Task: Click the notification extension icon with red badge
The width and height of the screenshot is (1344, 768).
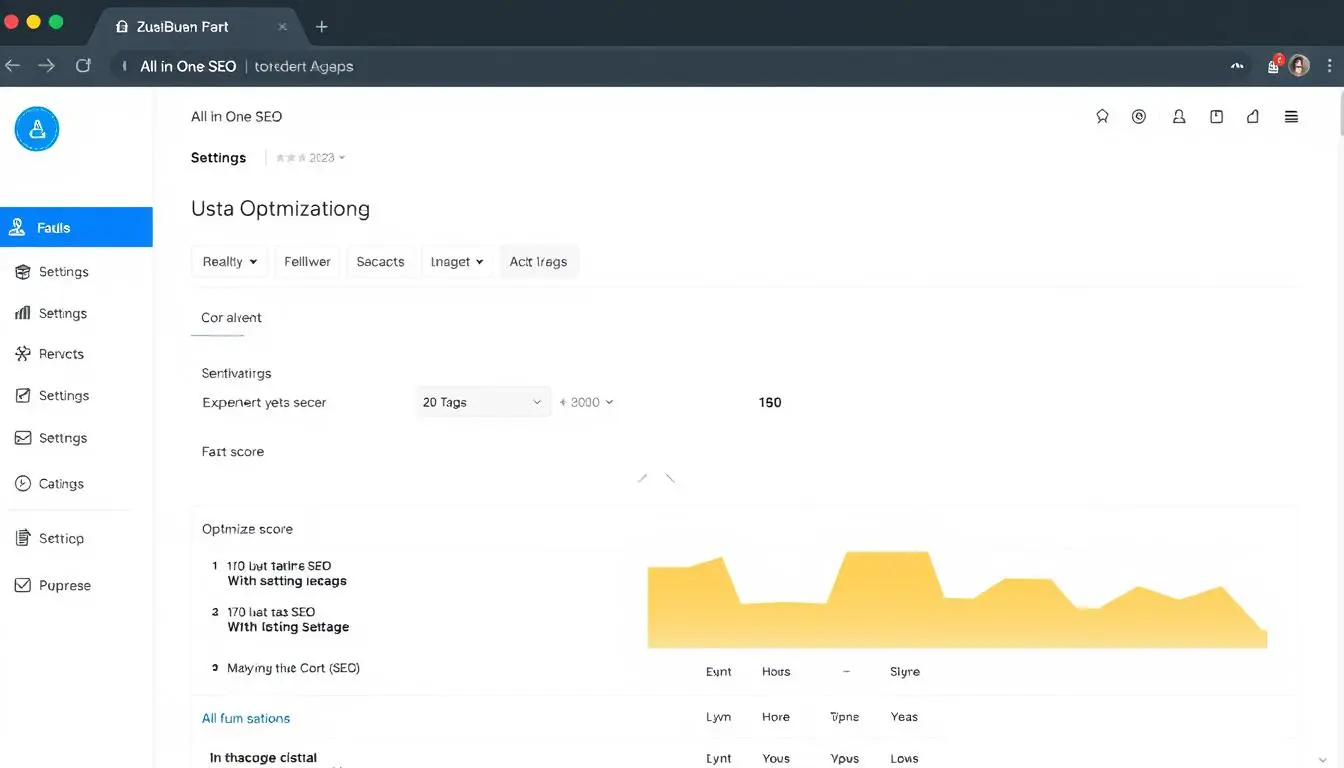Action: click(x=1274, y=66)
